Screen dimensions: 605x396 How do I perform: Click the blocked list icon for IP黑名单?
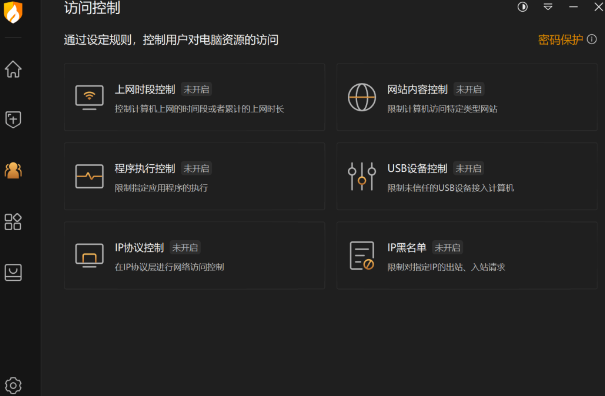coord(362,256)
